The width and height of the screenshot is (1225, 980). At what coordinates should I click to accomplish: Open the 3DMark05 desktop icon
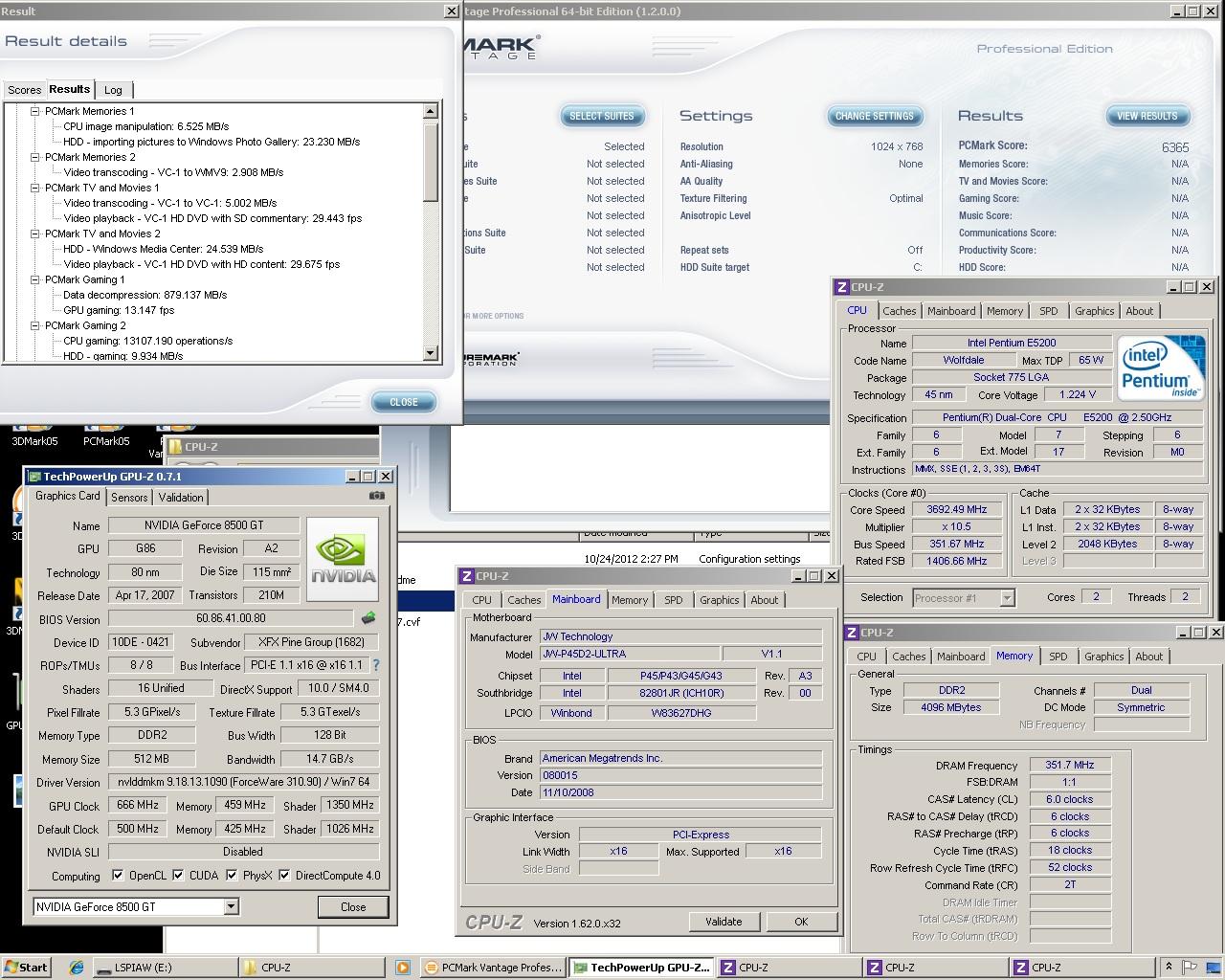click(34, 434)
